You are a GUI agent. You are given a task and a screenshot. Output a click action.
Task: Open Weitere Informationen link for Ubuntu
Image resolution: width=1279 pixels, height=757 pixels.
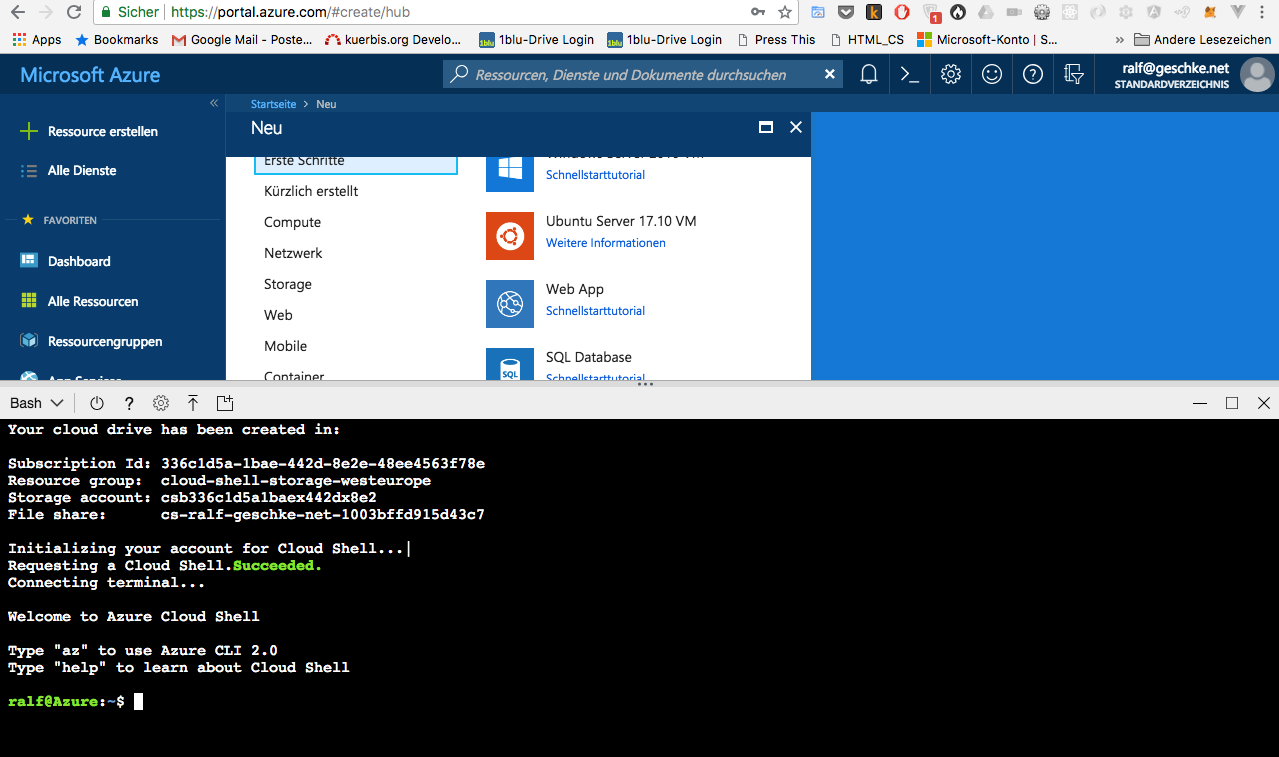tap(605, 243)
